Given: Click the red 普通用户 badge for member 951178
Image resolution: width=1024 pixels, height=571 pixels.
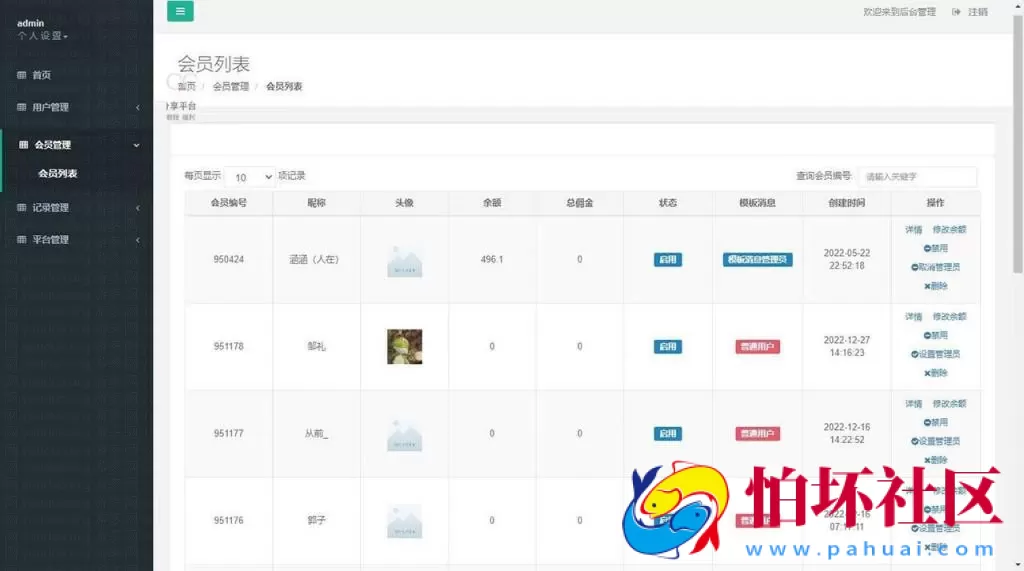Looking at the screenshot, I should [758, 346].
